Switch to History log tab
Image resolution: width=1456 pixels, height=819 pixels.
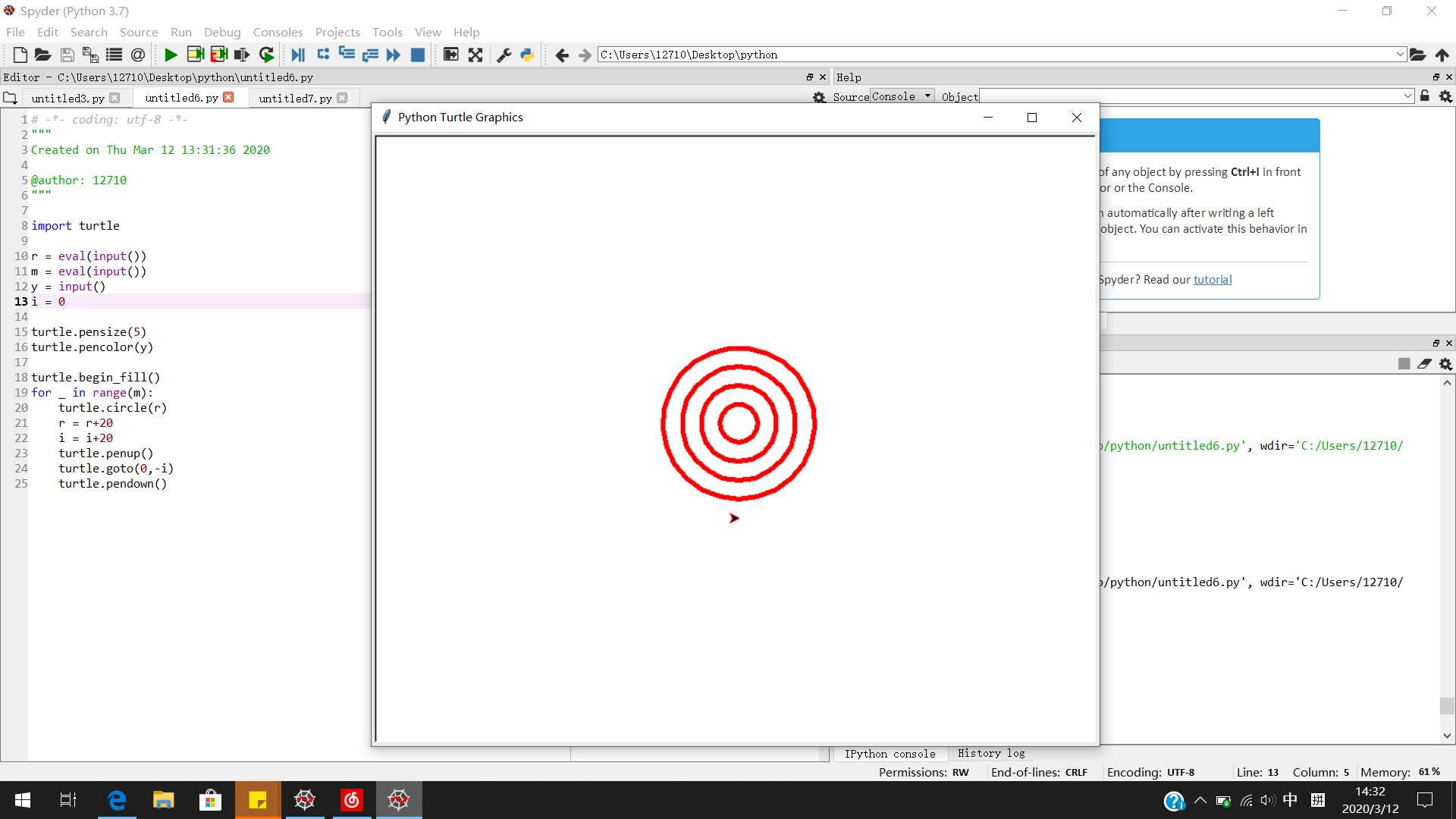tap(990, 753)
